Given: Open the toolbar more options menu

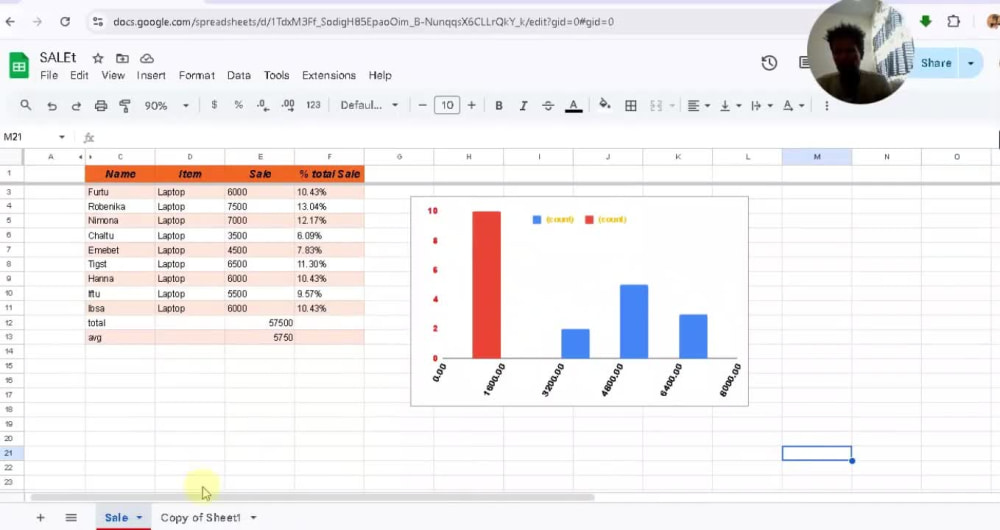Looking at the screenshot, I should (827, 106).
